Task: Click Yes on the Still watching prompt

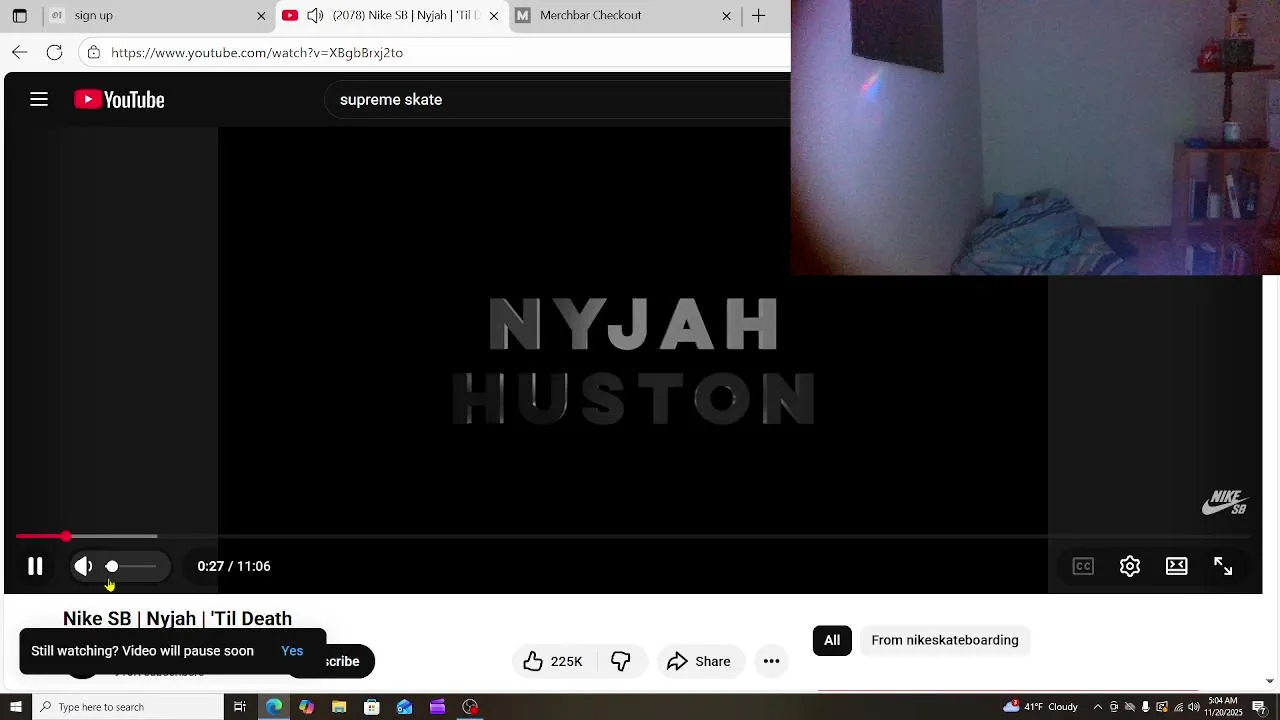Action: [x=292, y=651]
